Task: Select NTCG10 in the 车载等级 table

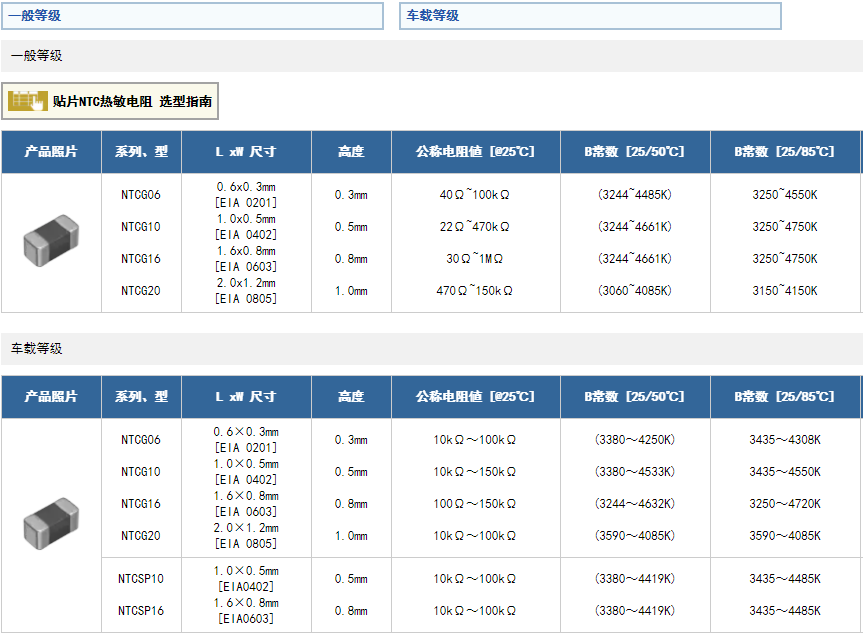Action: (x=141, y=472)
